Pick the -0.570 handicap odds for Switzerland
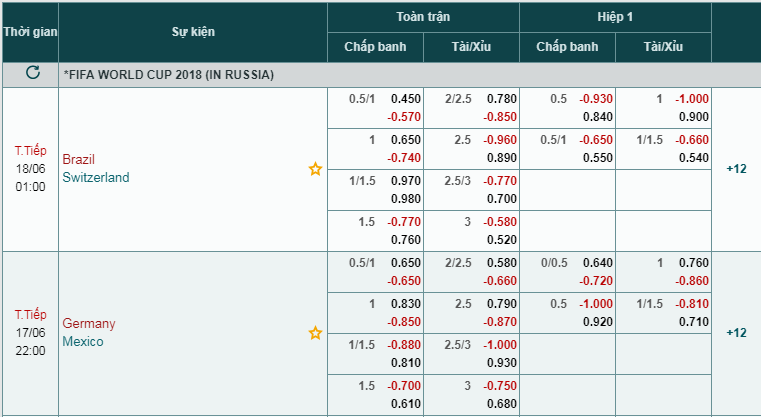Viewport: 765px width, 417px height. tap(404, 117)
